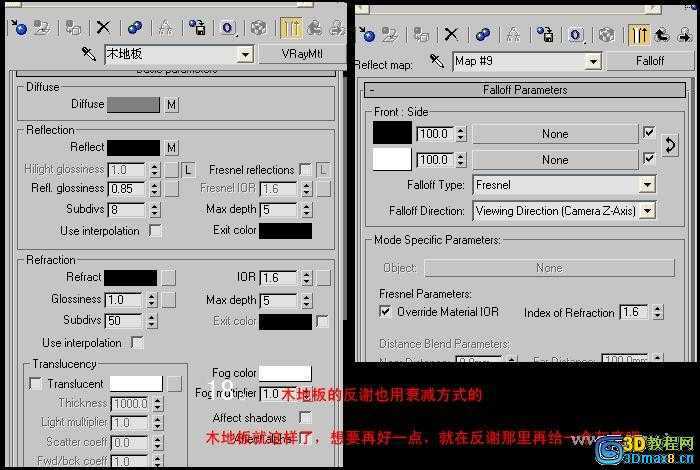Image resolution: width=700 pixels, height=470 pixels.
Task: Click Put Material to Scene in VRayMtl panel
Action: coord(42,28)
